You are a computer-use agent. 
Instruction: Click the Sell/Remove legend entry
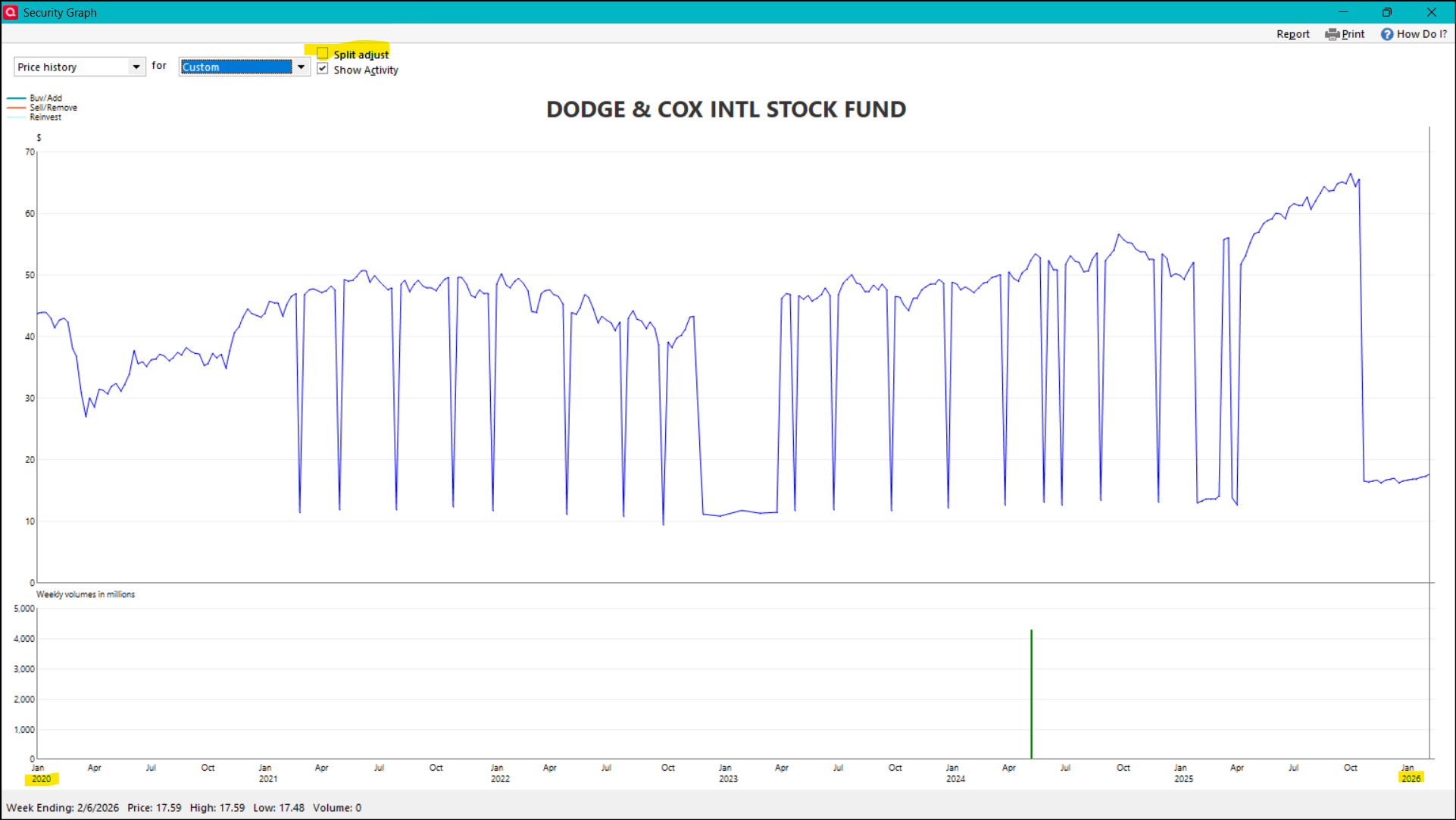click(x=53, y=108)
